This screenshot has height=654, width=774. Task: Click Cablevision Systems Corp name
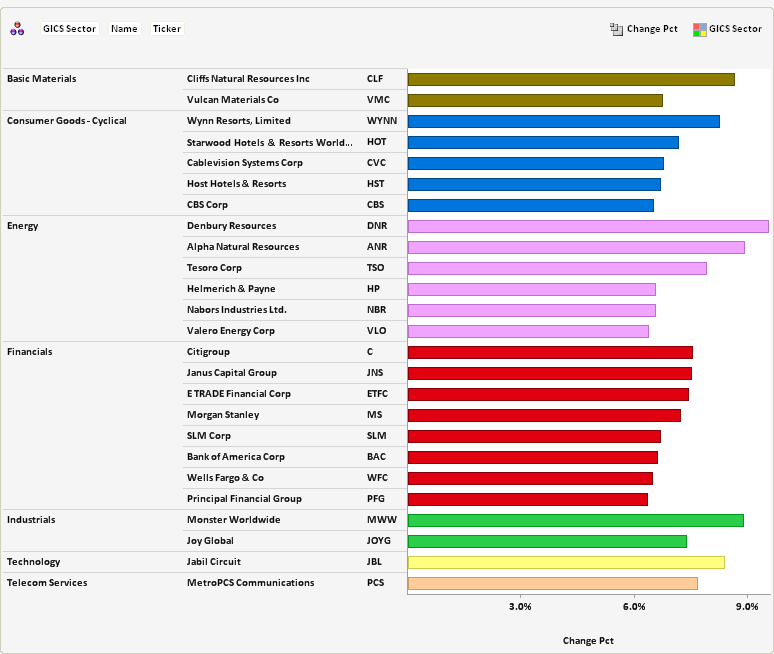tap(245, 163)
